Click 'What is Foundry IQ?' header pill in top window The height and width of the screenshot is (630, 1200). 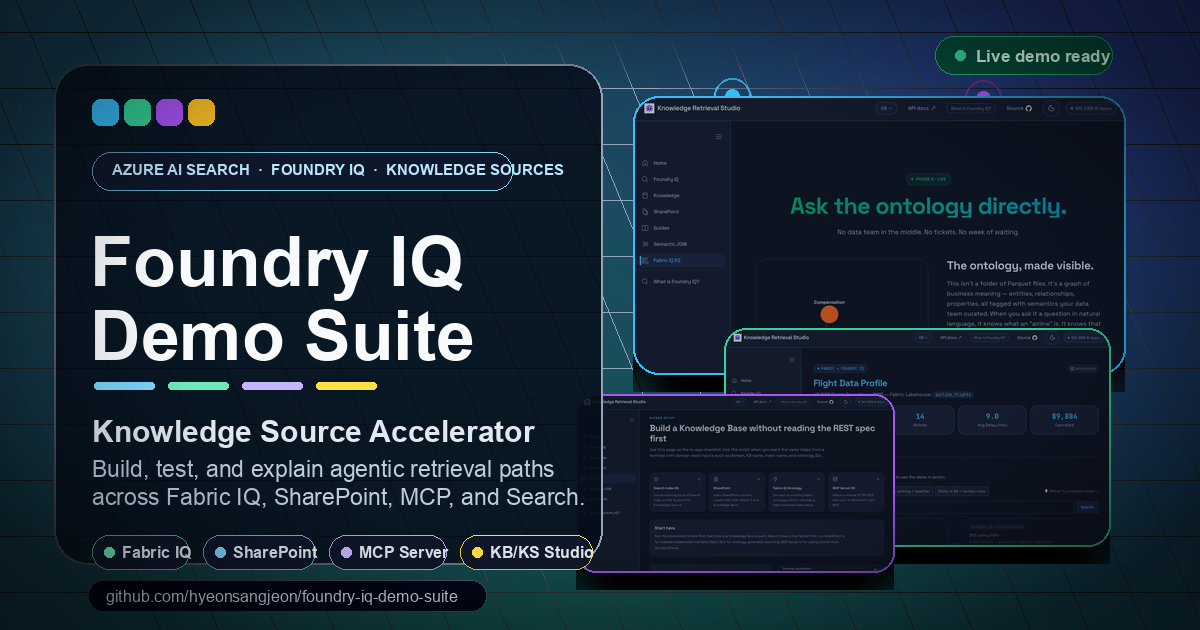(971, 108)
